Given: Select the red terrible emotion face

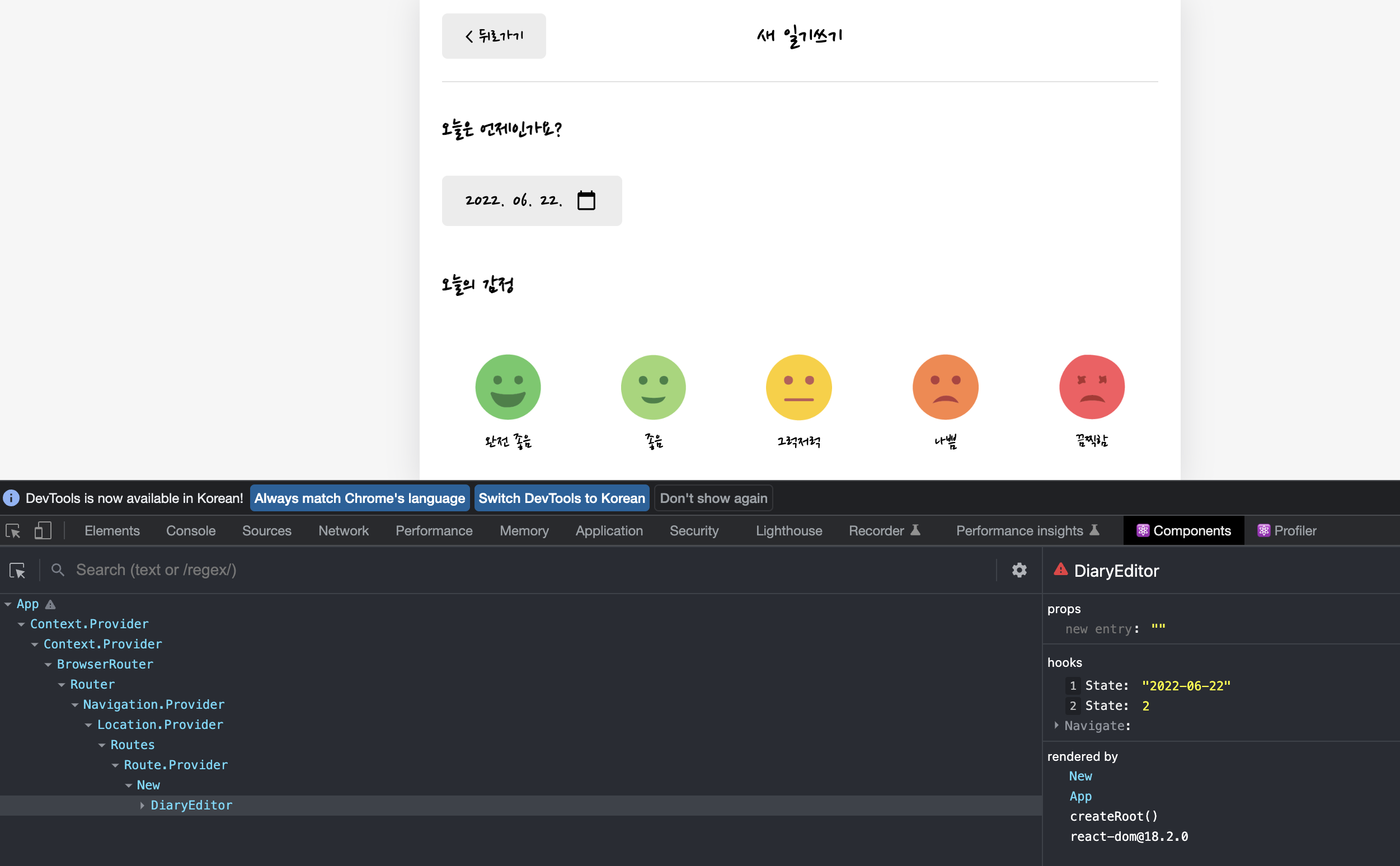Looking at the screenshot, I should pos(1092,387).
